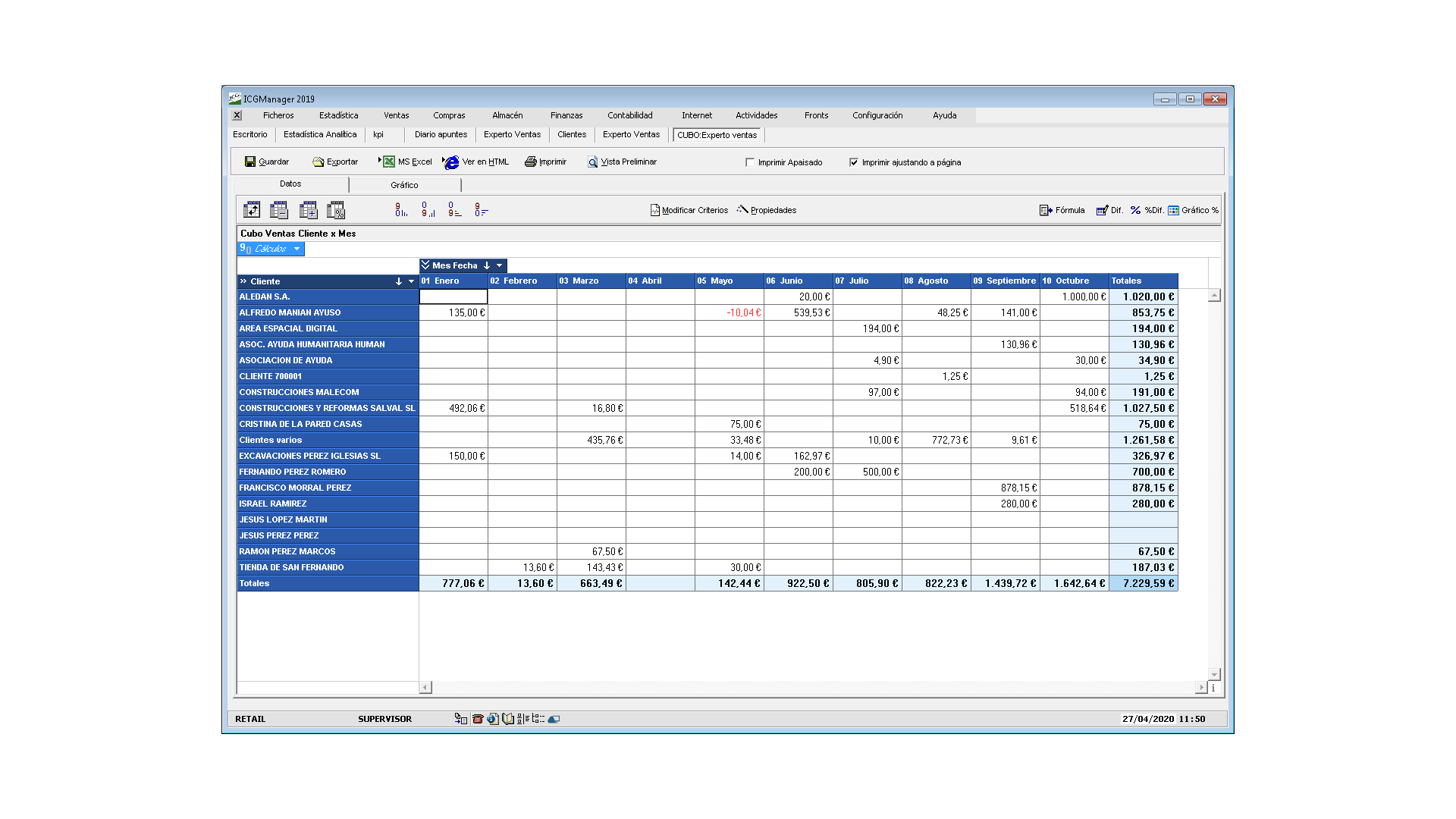Open Propiedades settings
Screen dimensions: 1456x819
pyautogui.click(x=767, y=210)
